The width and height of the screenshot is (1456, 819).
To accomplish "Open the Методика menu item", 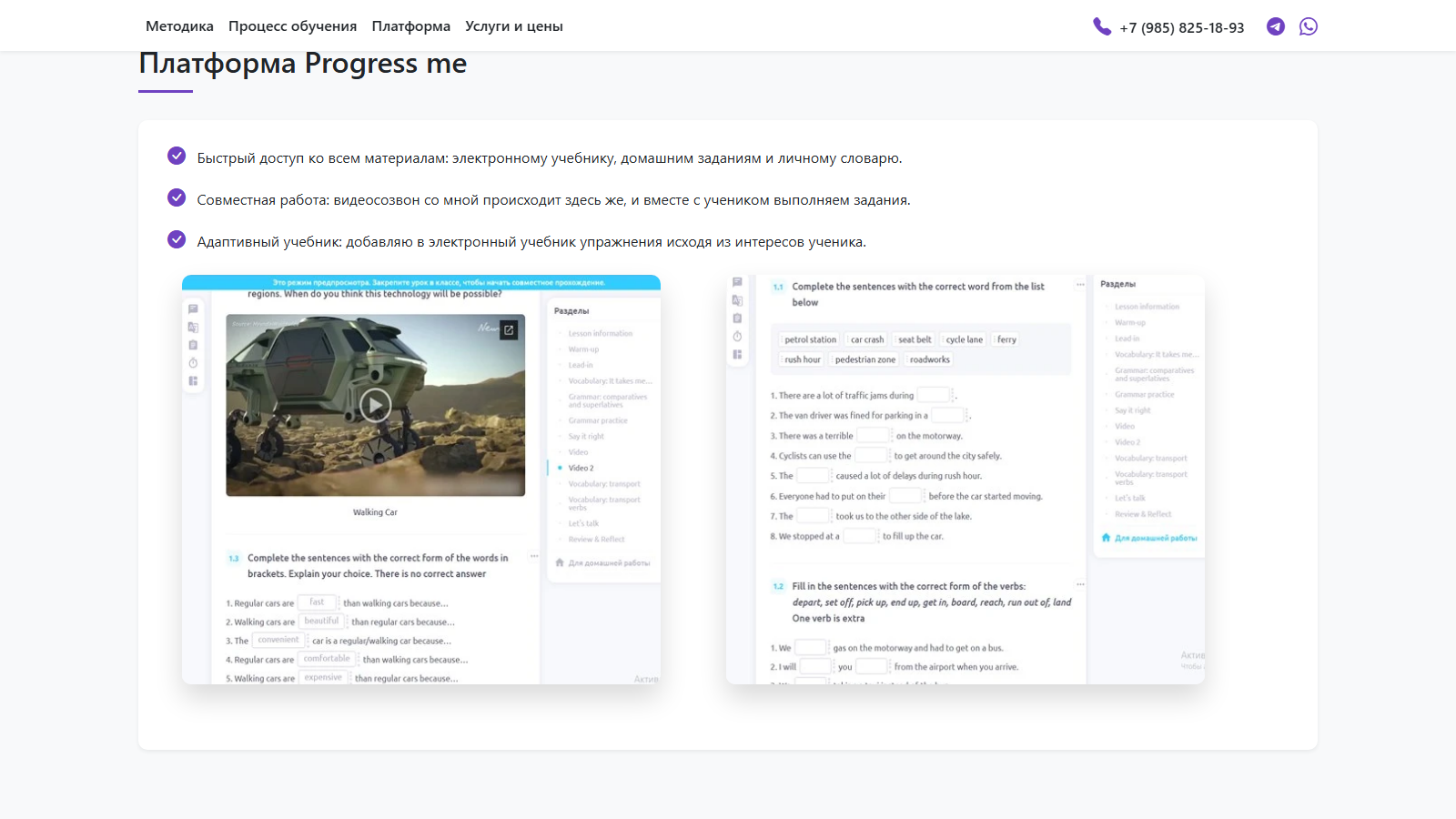I will [x=179, y=26].
